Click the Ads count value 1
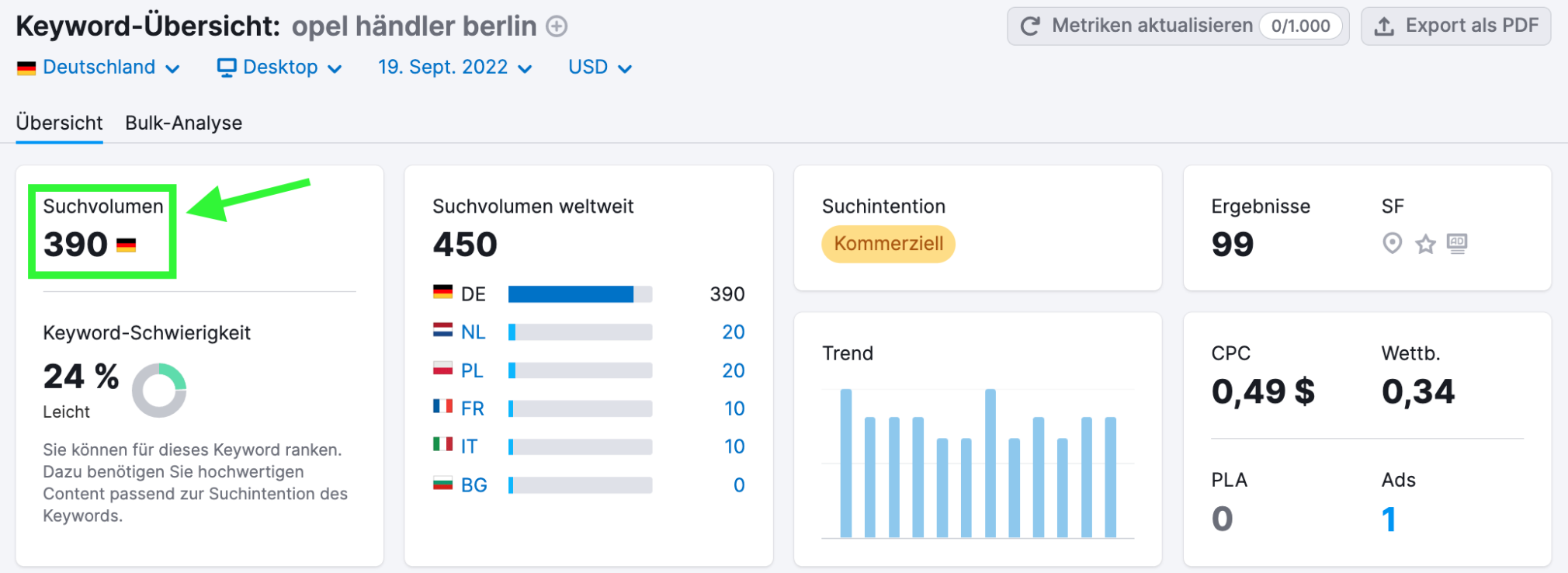Screen dimensions: 1568x573 [1389, 519]
